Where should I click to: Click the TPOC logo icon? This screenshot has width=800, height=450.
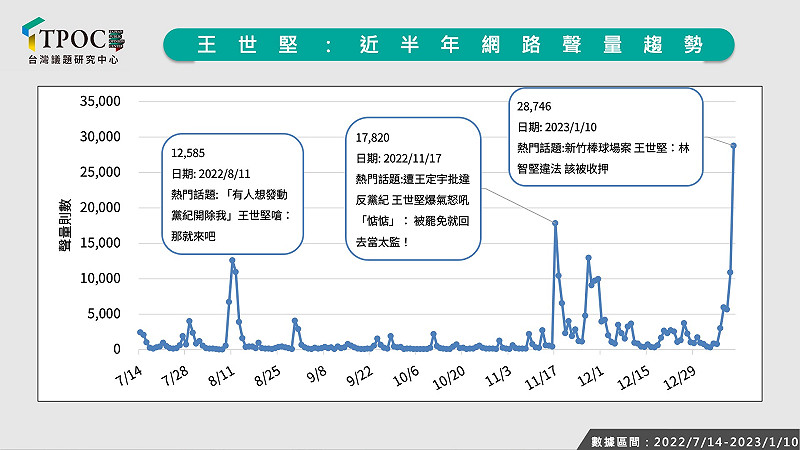point(33,36)
